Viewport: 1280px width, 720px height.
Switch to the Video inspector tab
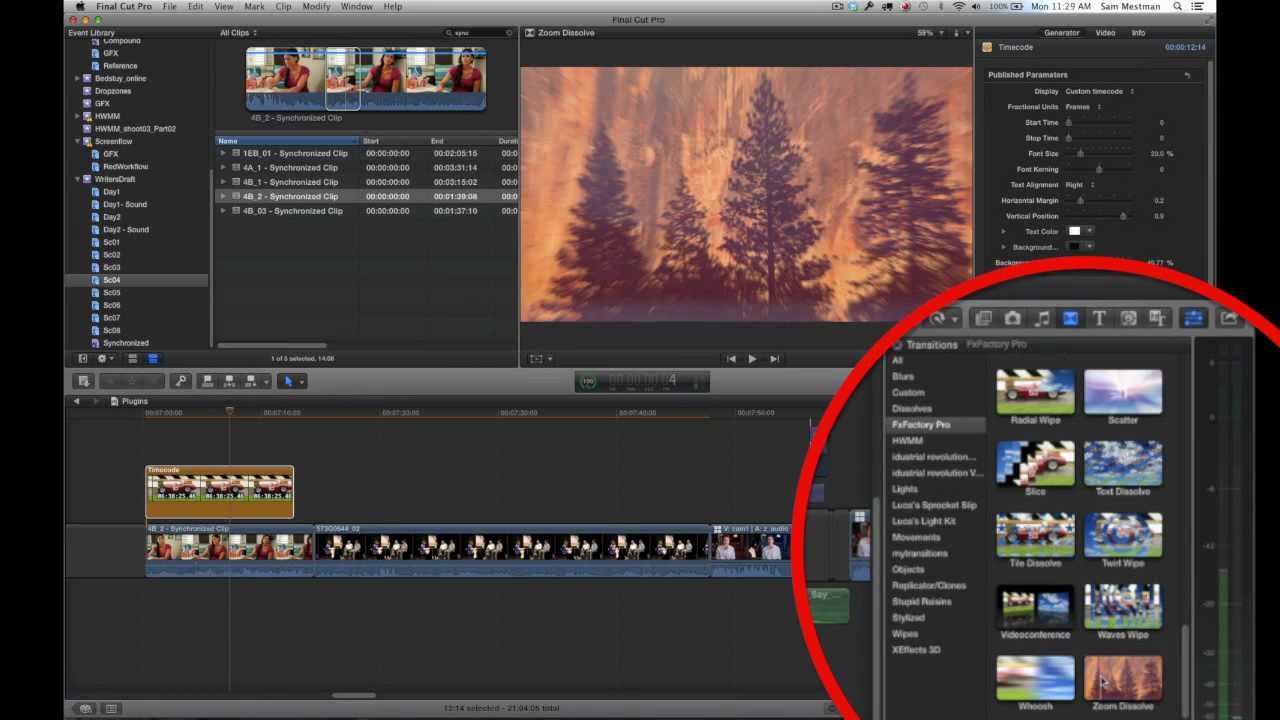click(x=1105, y=33)
